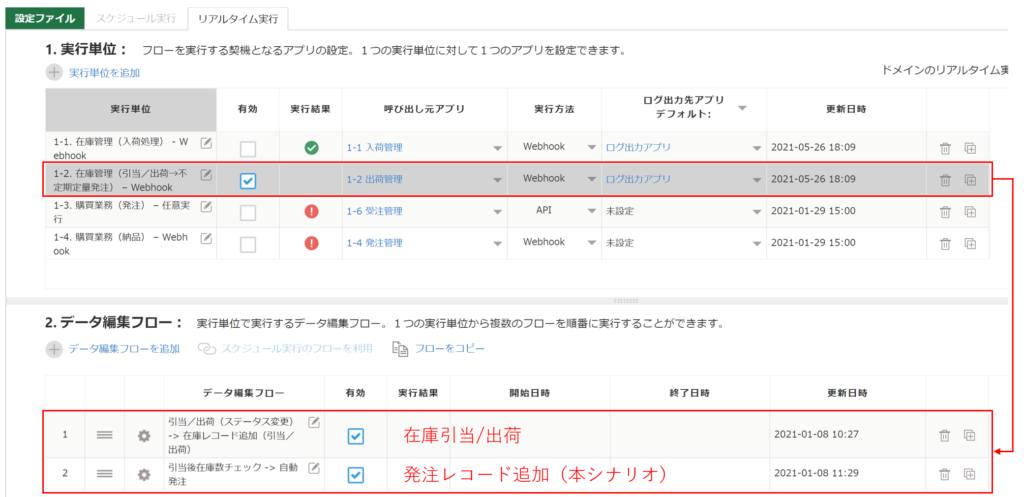Delete execution unit 1-1 with trash icon

[x=945, y=148]
